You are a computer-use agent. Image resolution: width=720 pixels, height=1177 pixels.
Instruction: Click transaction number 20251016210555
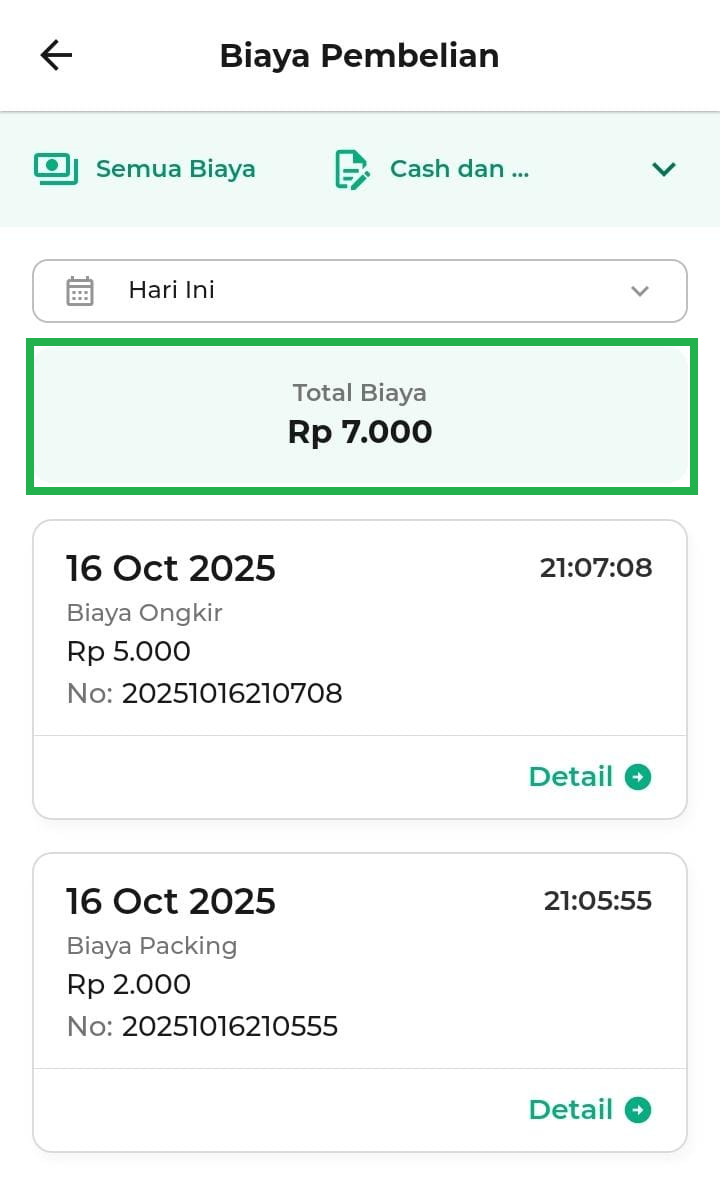tap(230, 1026)
